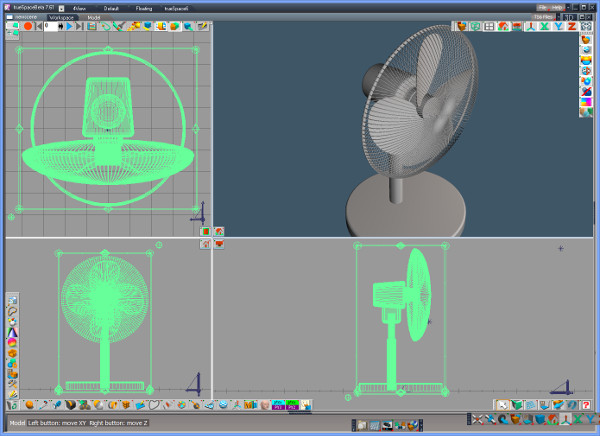This screenshot has width=600, height=436.
Task: Toggle the blue Y axis lock in perspective toolbar
Action: [x=558, y=26]
